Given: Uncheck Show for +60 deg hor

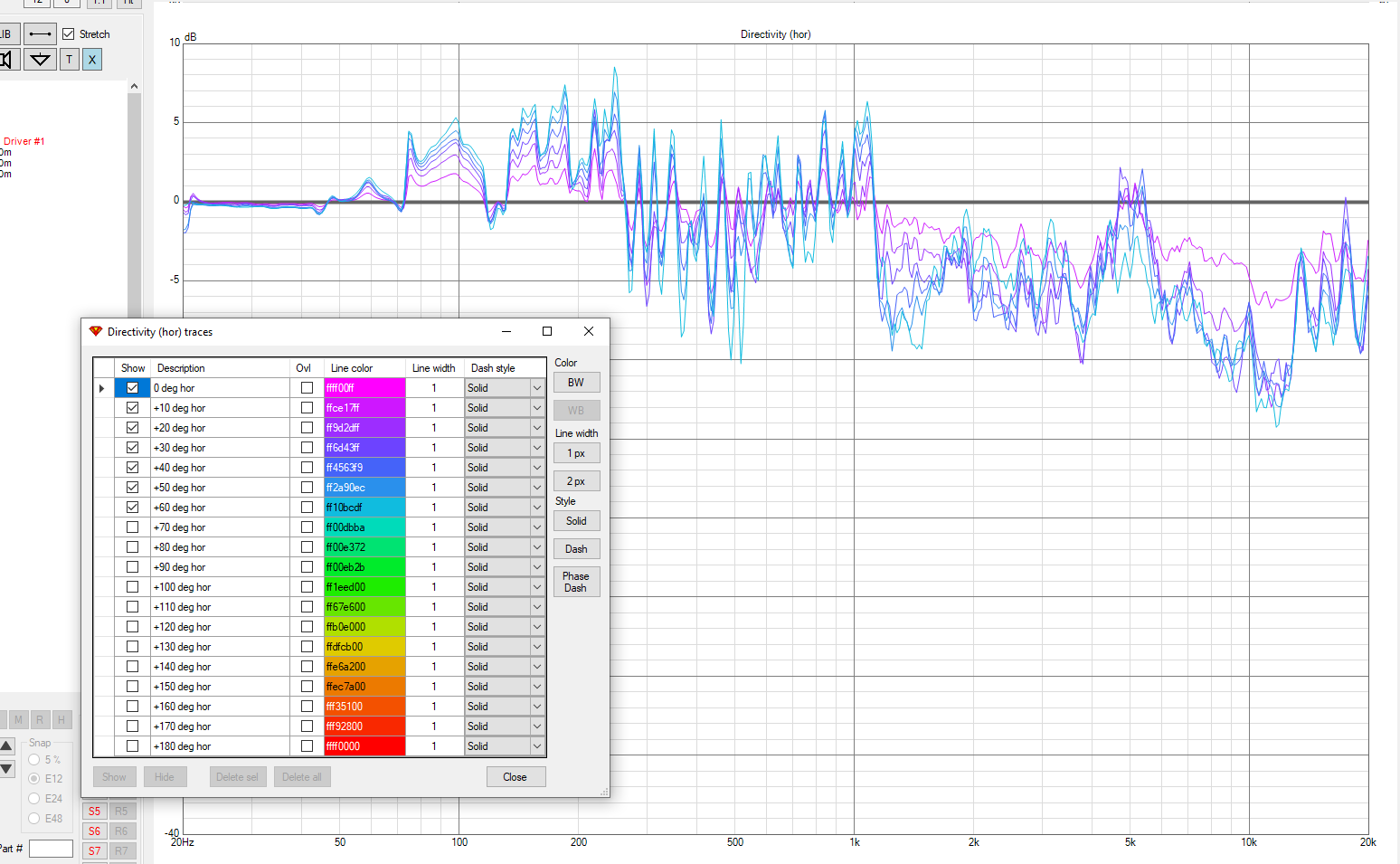Looking at the screenshot, I should click(133, 508).
